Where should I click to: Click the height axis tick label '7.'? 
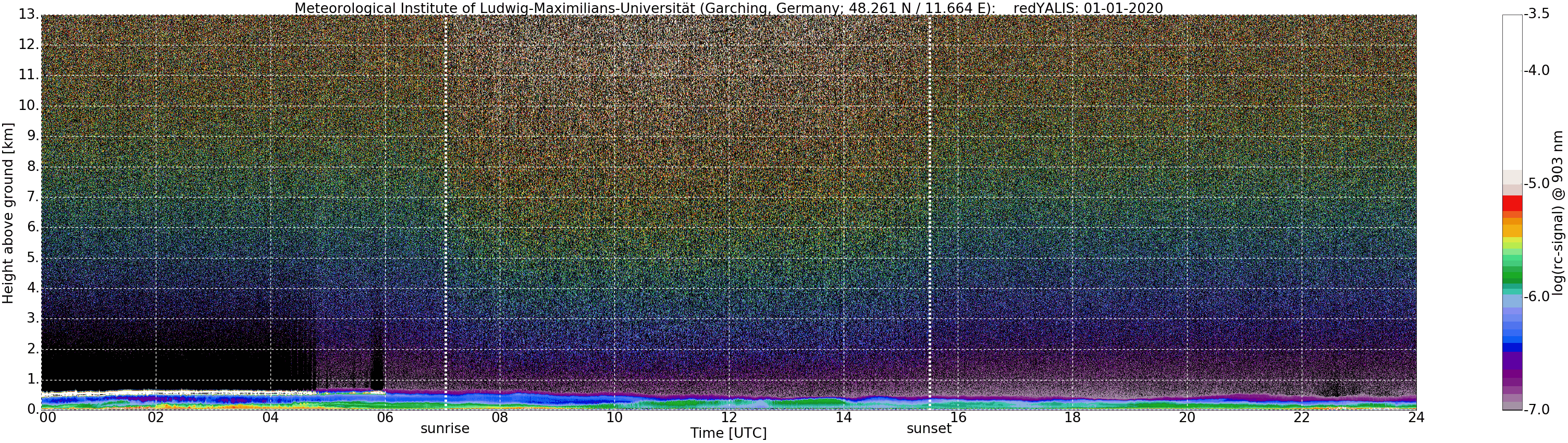pos(33,196)
